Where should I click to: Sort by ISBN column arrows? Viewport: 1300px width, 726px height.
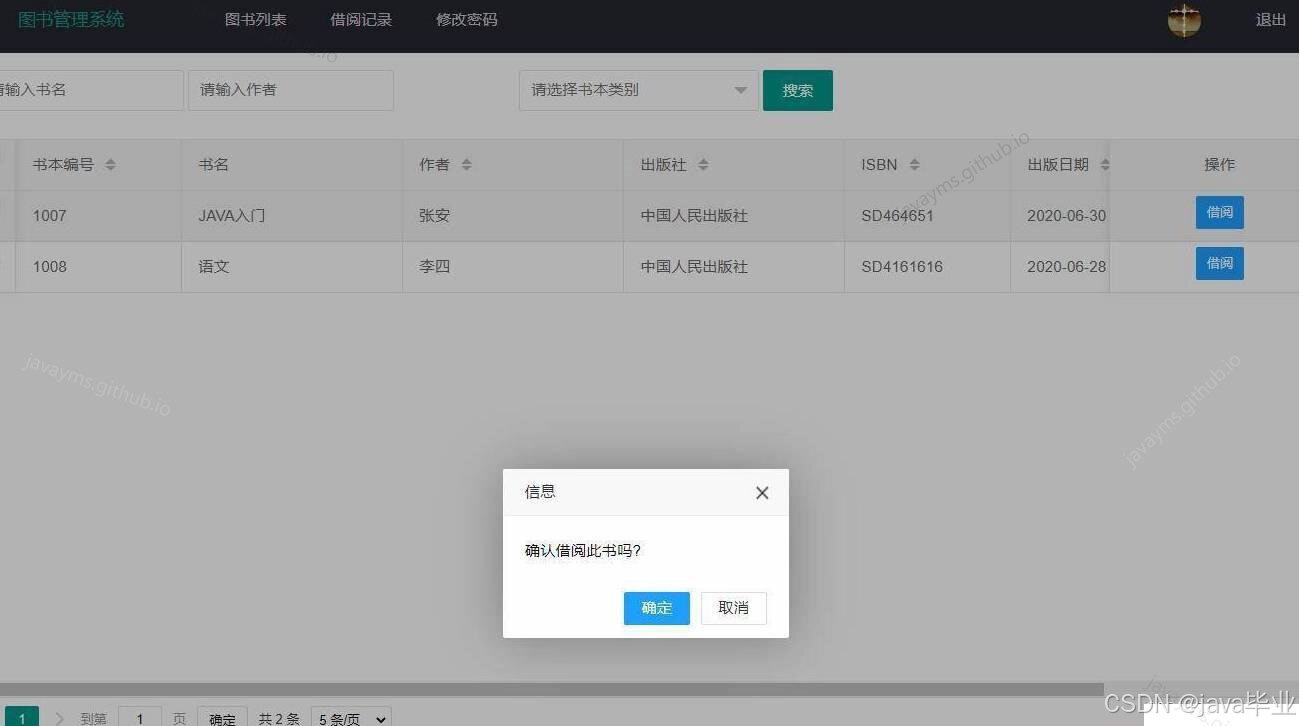click(x=914, y=165)
